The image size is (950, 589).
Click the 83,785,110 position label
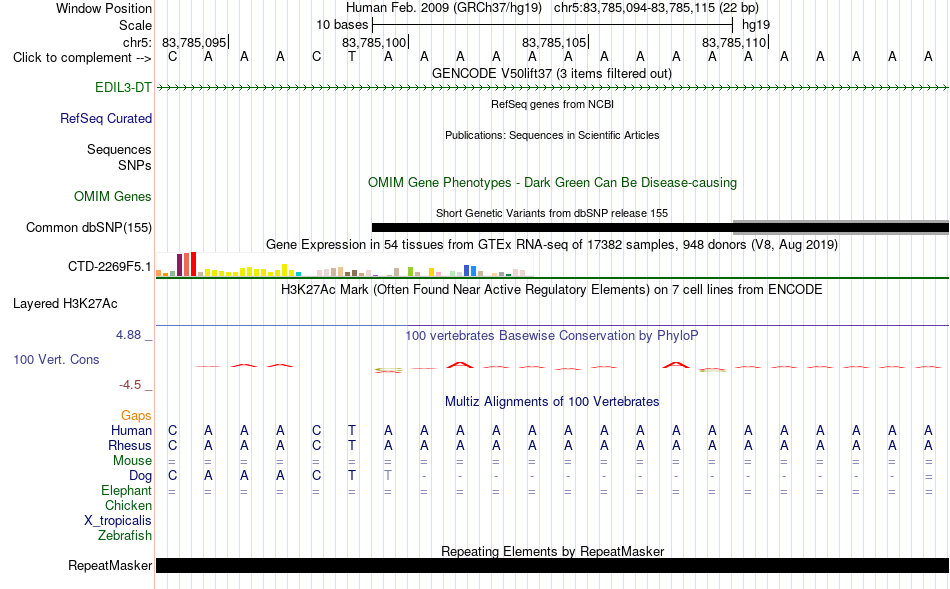click(x=734, y=42)
